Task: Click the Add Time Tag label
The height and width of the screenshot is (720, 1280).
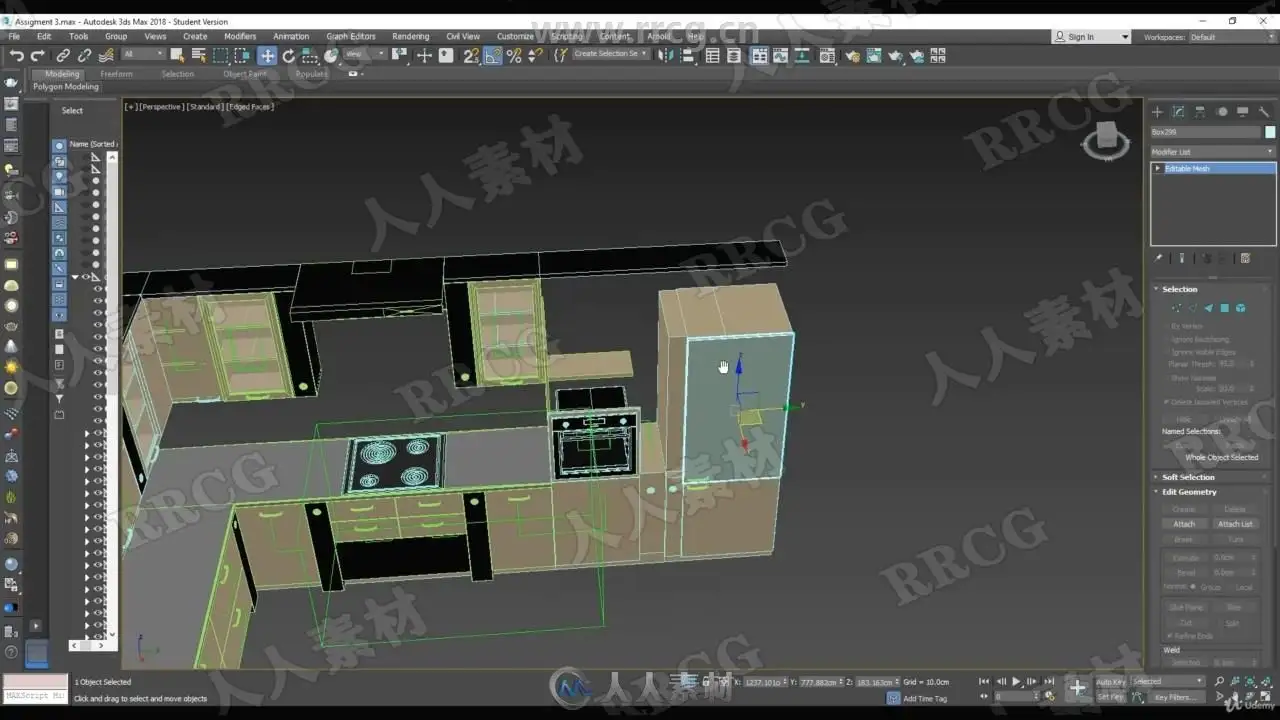Action: pyautogui.click(x=925, y=698)
